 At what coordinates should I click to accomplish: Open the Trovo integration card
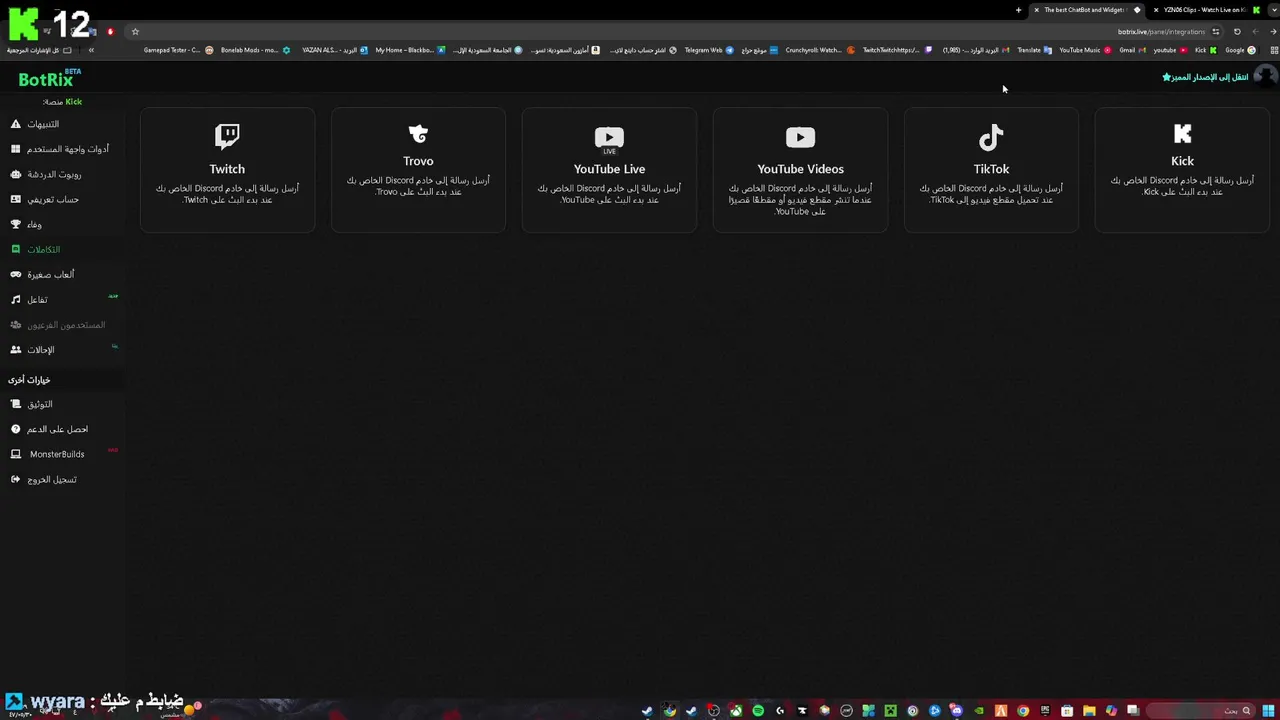click(x=418, y=170)
